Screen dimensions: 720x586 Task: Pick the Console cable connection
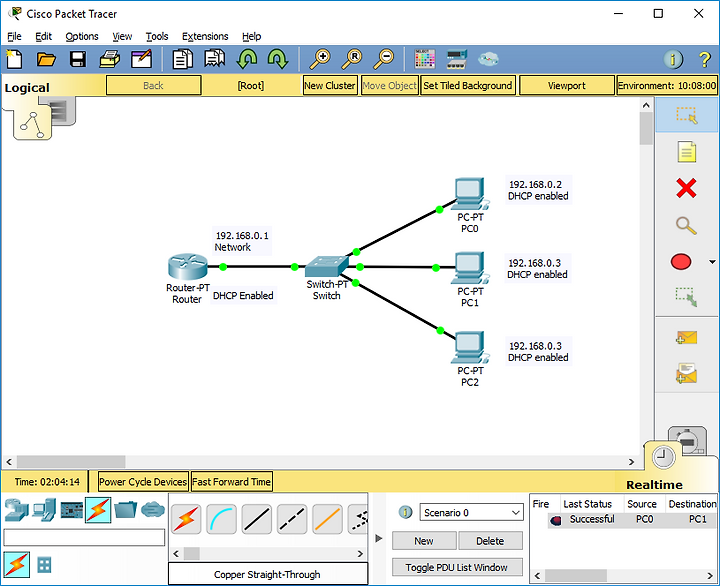[x=221, y=519]
